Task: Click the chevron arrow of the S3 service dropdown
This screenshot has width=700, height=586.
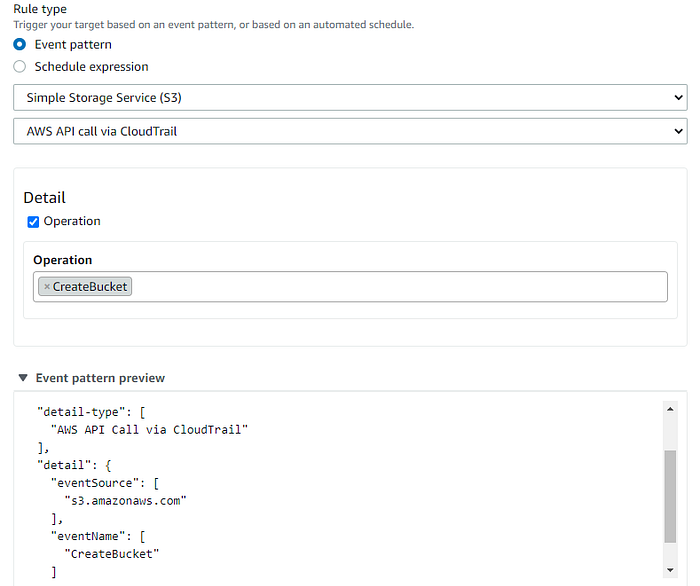Action: coord(678,97)
